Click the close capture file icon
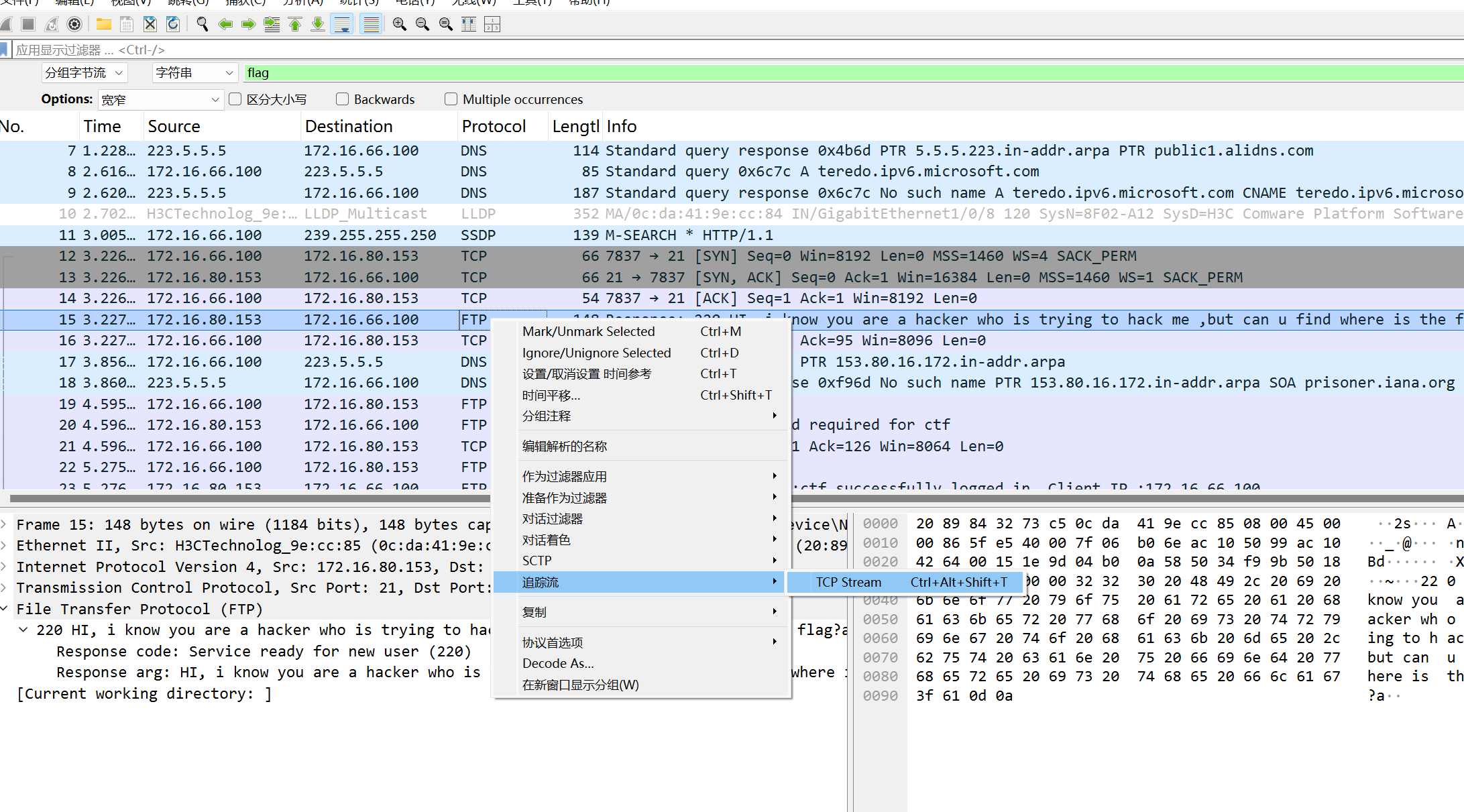 pyautogui.click(x=150, y=25)
